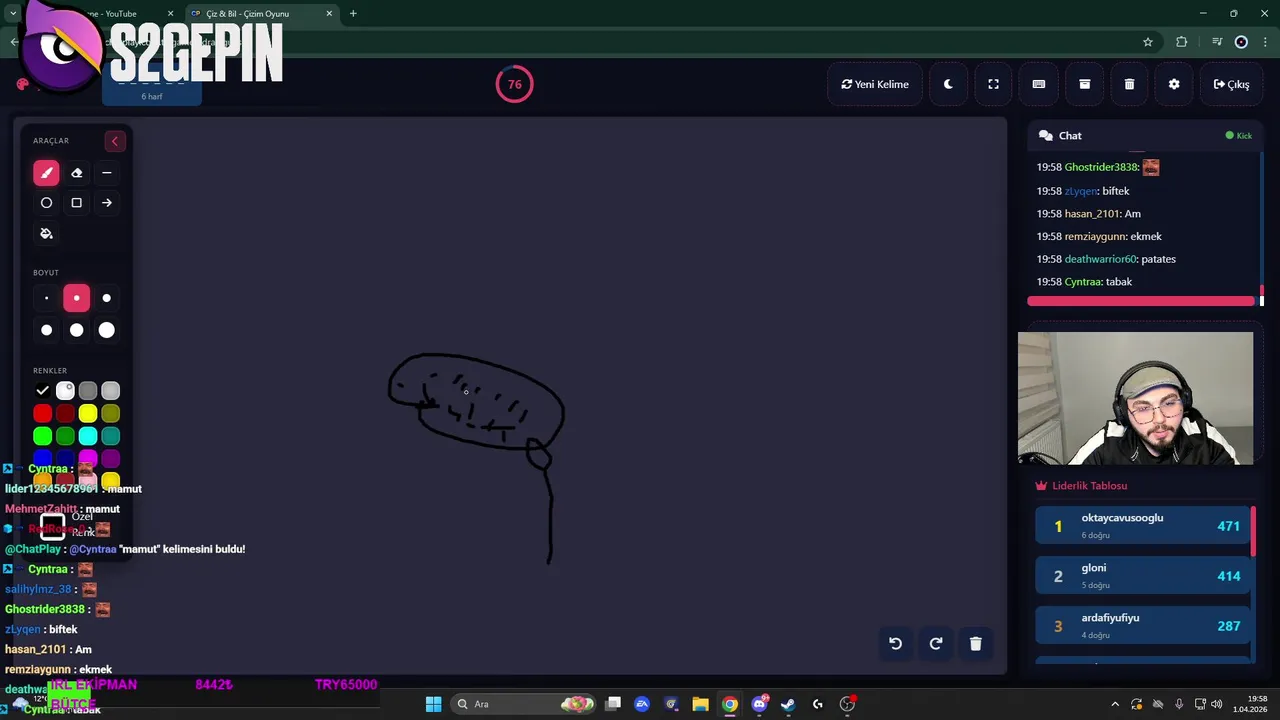Image resolution: width=1280 pixels, height=720 pixels.
Task: Pick the black color with checkmark
Action: coord(42,391)
